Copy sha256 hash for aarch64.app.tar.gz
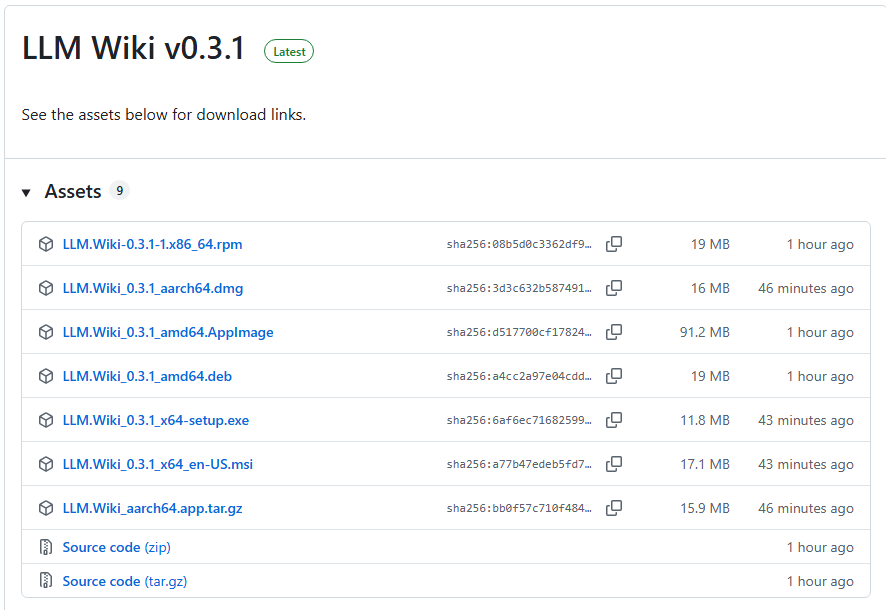The height and width of the screenshot is (610, 886). (614, 508)
